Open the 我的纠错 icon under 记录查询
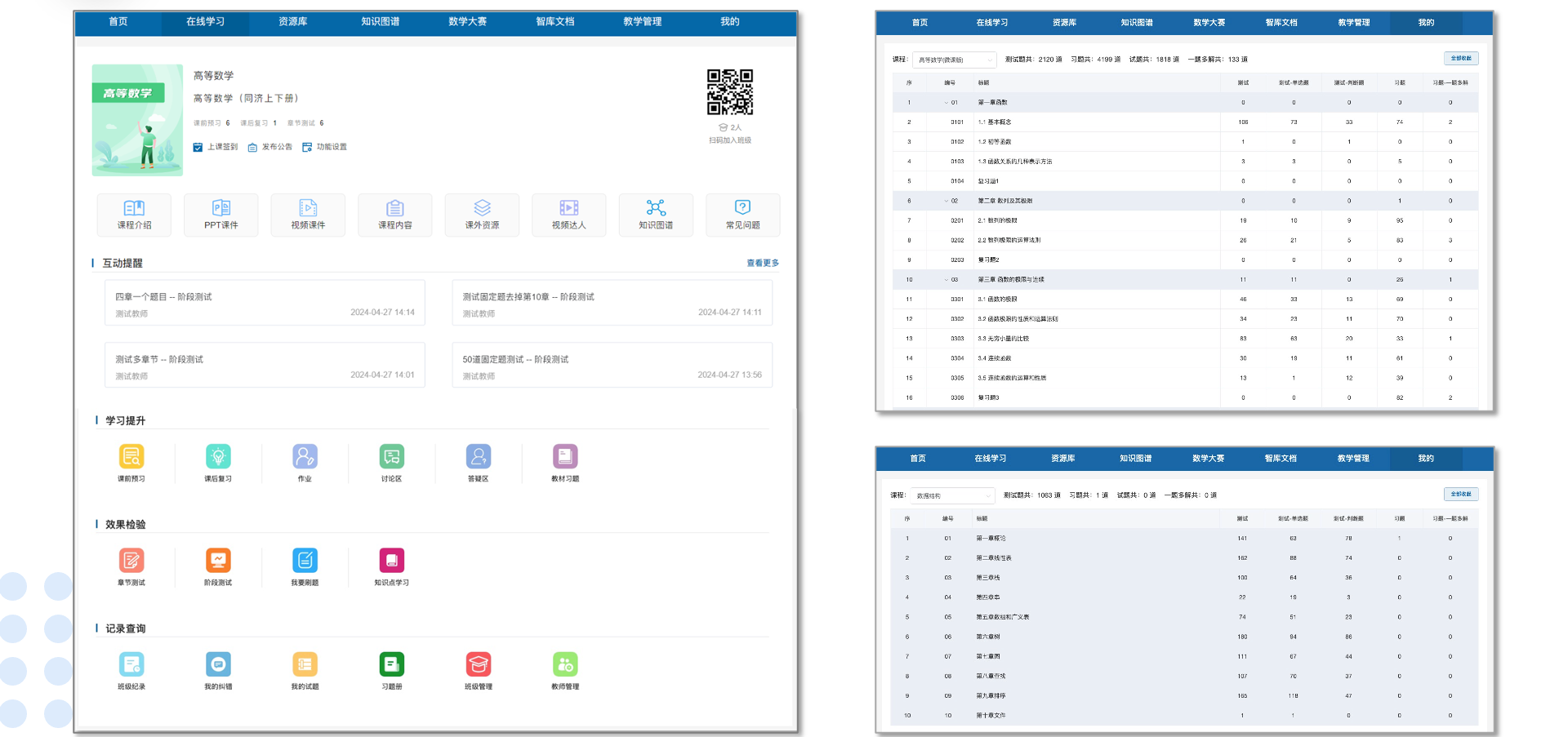 click(x=218, y=665)
